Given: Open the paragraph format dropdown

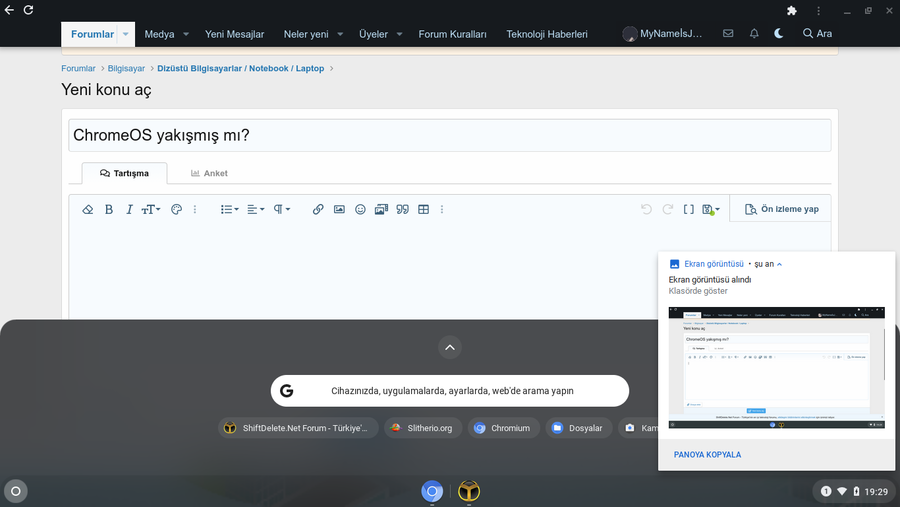Looking at the screenshot, I should click(x=281, y=210).
